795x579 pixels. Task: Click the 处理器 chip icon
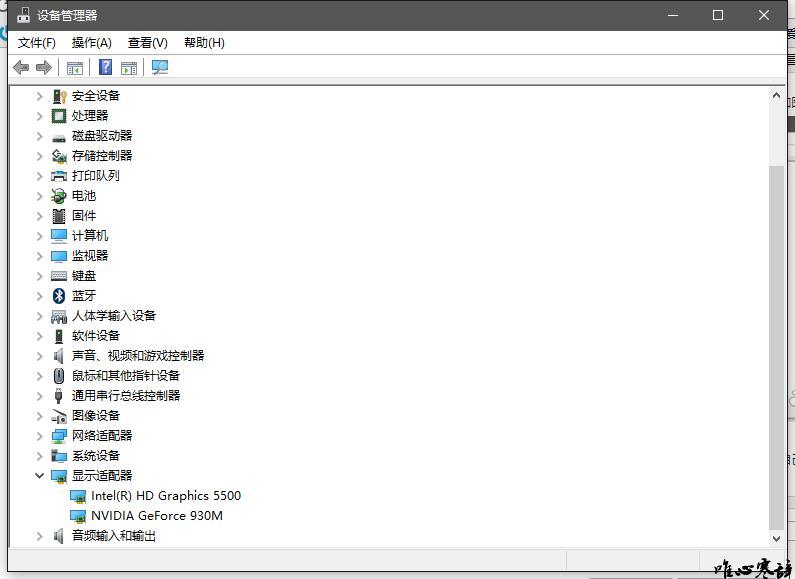click(x=59, y=116)
